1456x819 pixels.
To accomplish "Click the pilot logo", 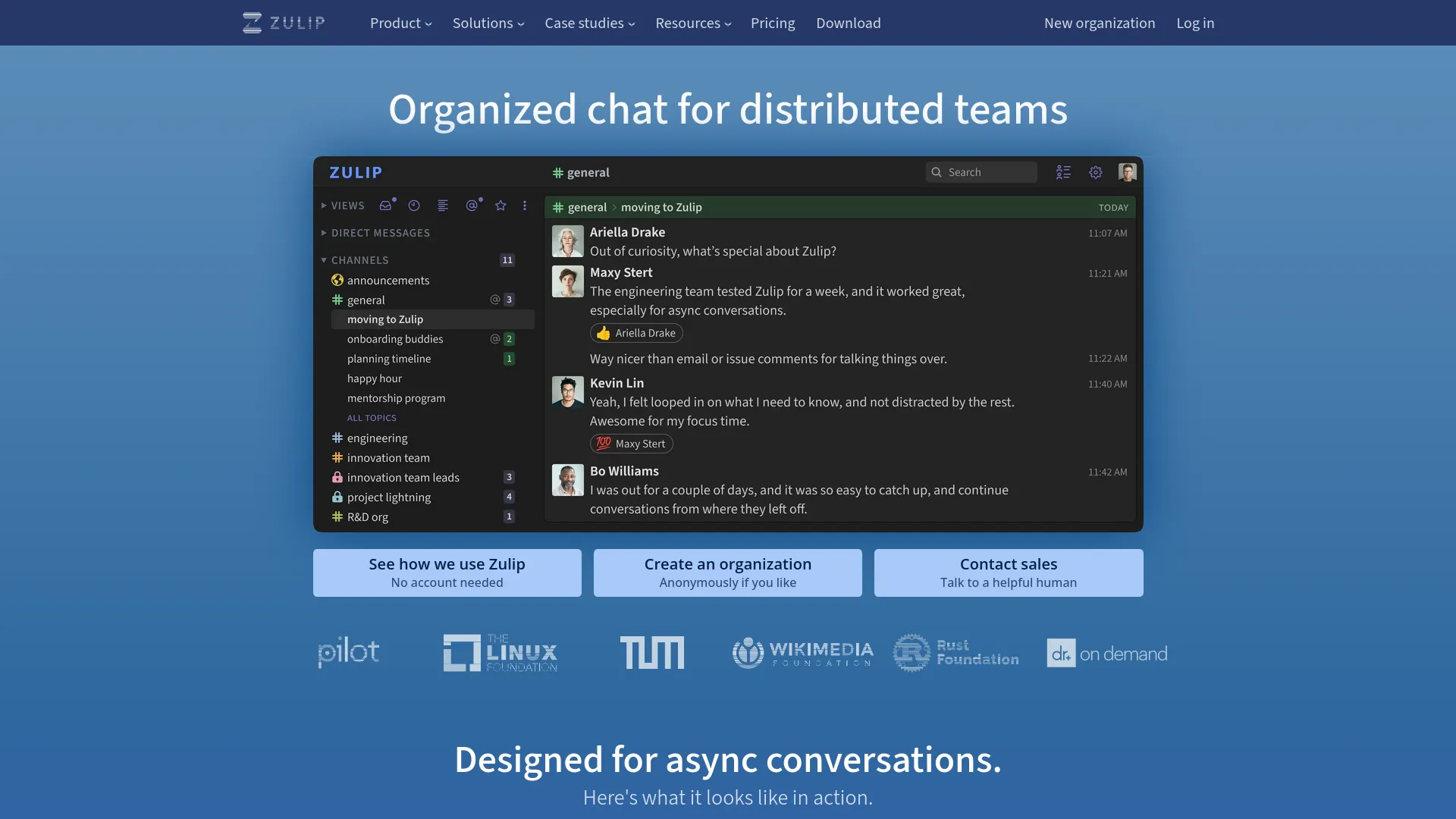I will (x=349, y=652).
